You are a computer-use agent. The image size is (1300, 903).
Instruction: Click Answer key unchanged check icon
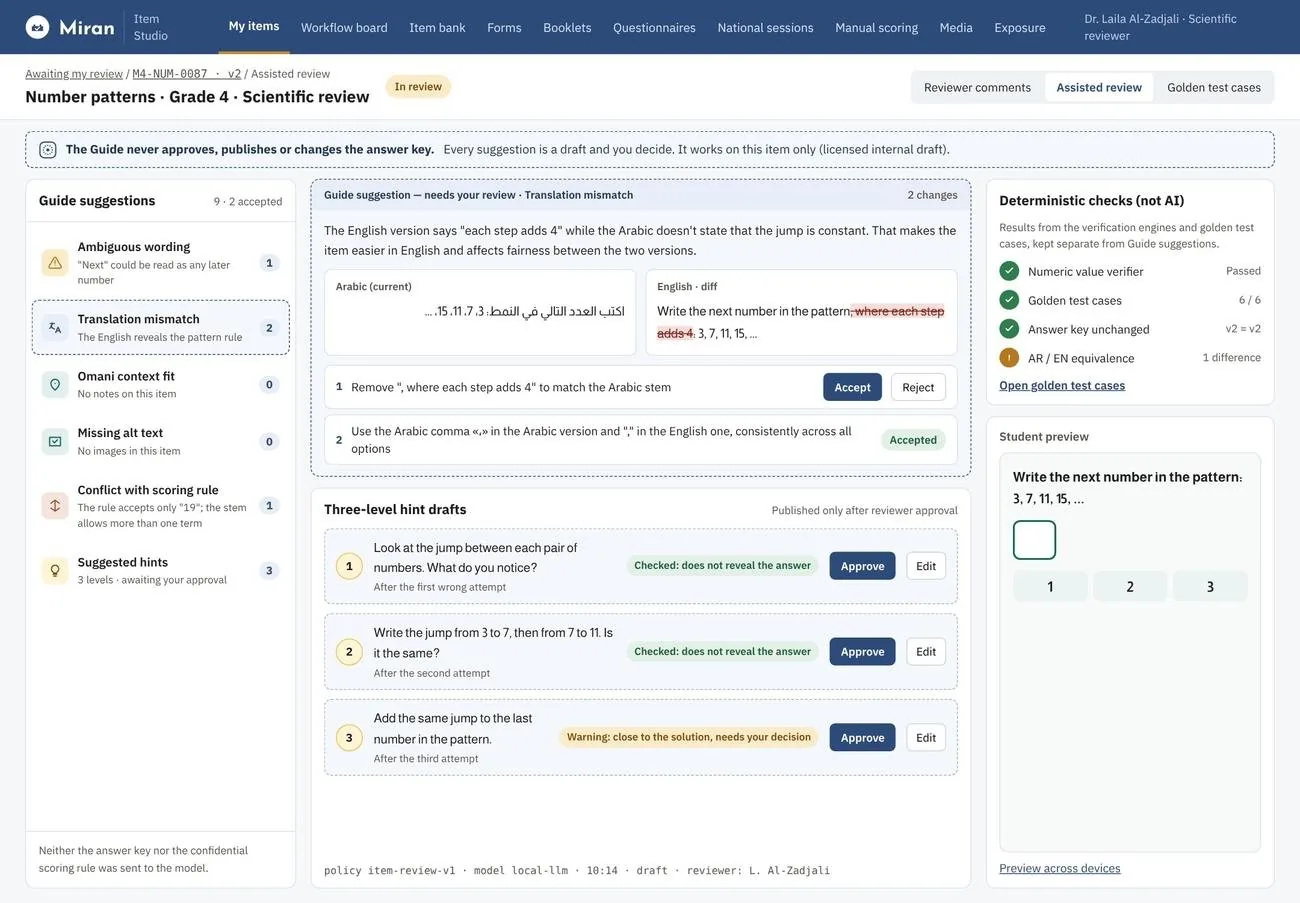pos(1009,329)
